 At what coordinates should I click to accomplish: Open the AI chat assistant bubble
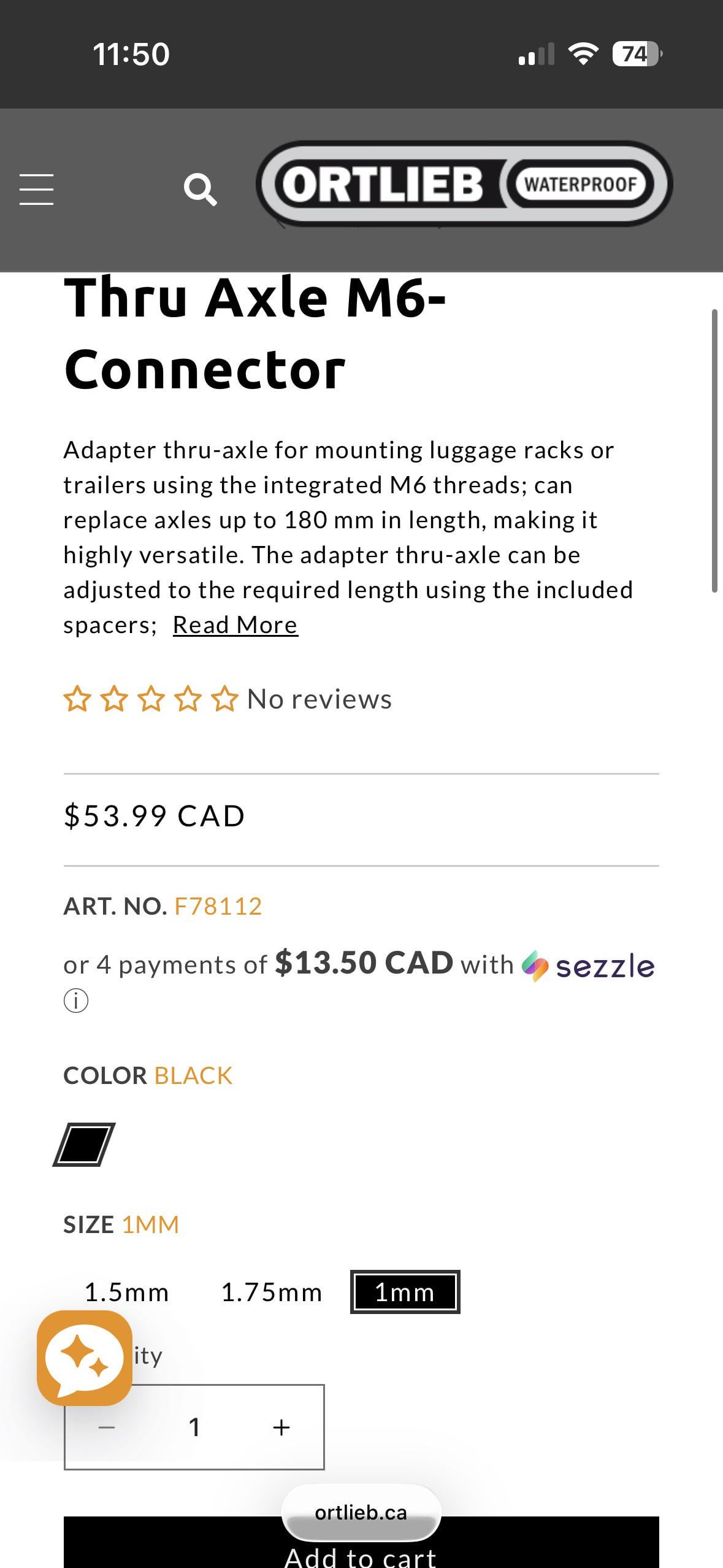coord(85,1358)
